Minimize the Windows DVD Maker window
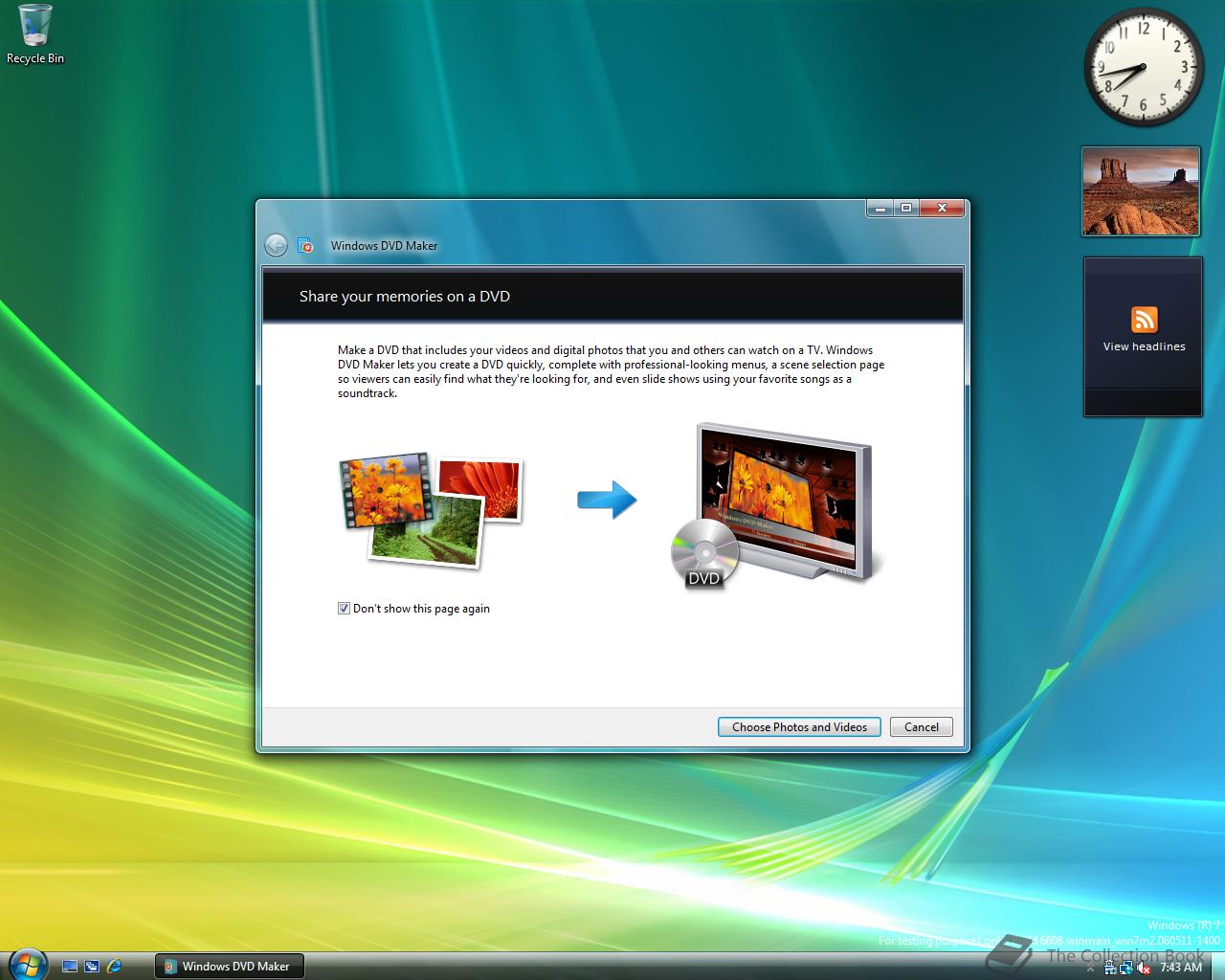Viewport: 1225px width, 980px height. coord(880,208)
